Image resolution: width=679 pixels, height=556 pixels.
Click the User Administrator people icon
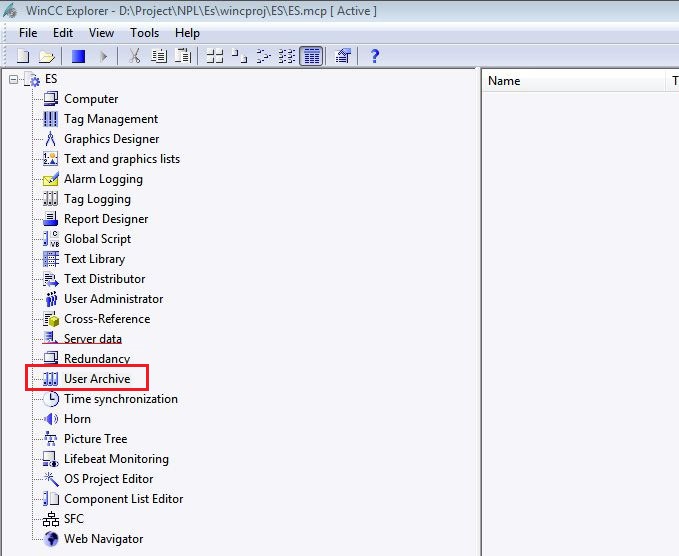click(51, 299)
